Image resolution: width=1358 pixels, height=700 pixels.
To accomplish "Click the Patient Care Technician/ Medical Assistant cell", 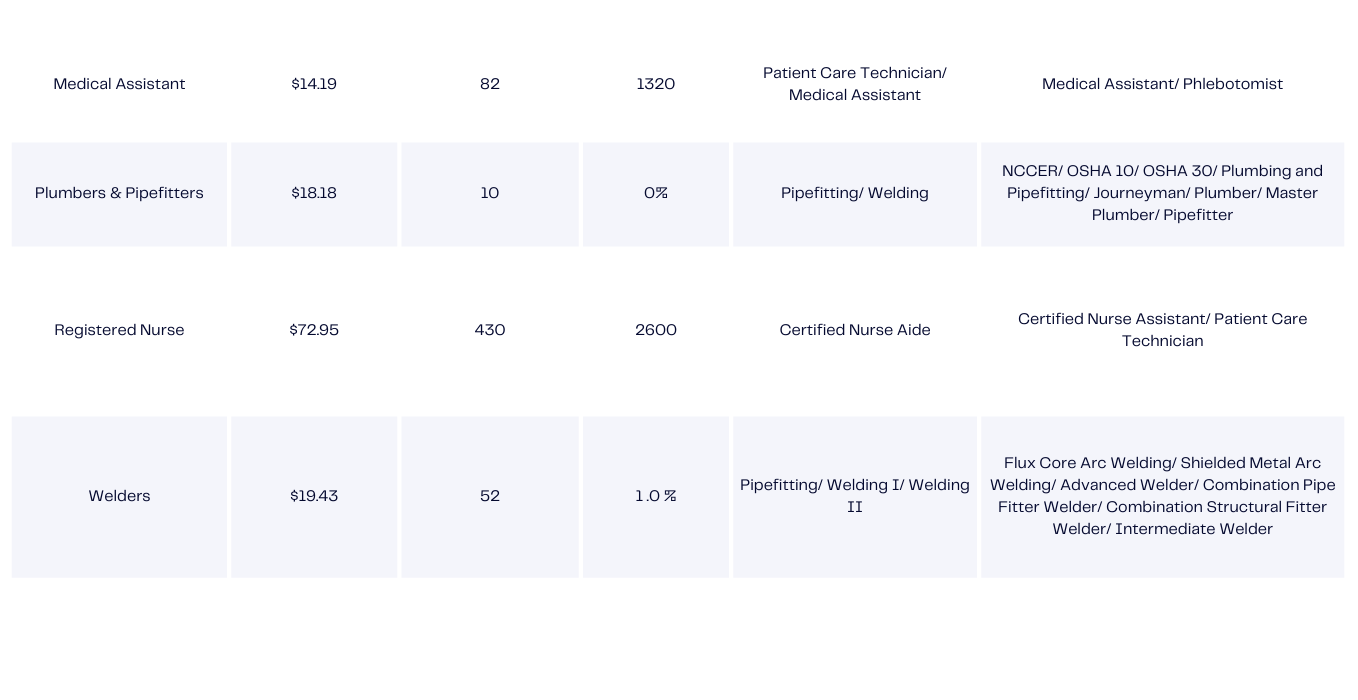I will (855, 84).
